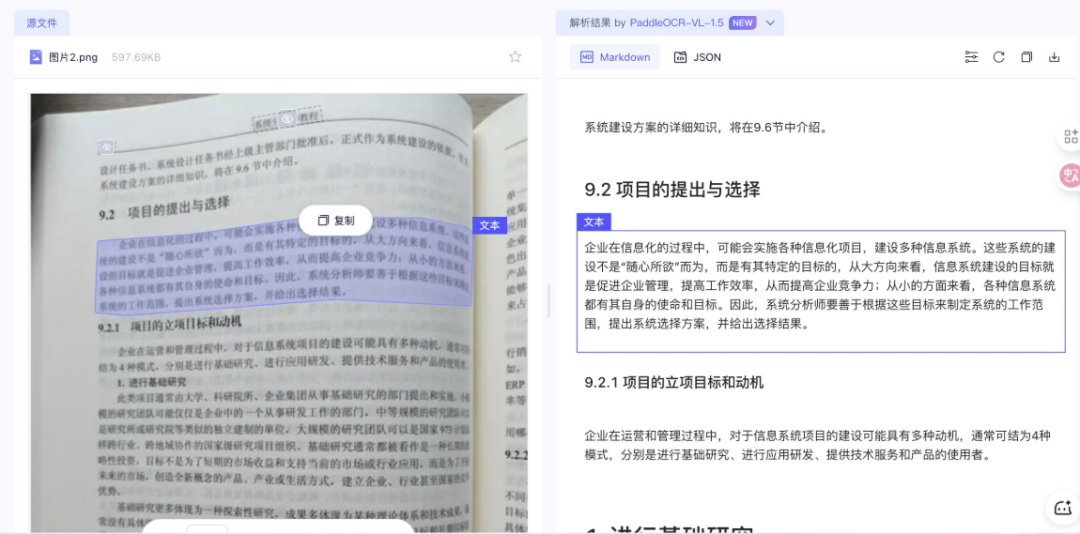Click the result heading 9.2.1 项目的立项目标和动机

674,382
